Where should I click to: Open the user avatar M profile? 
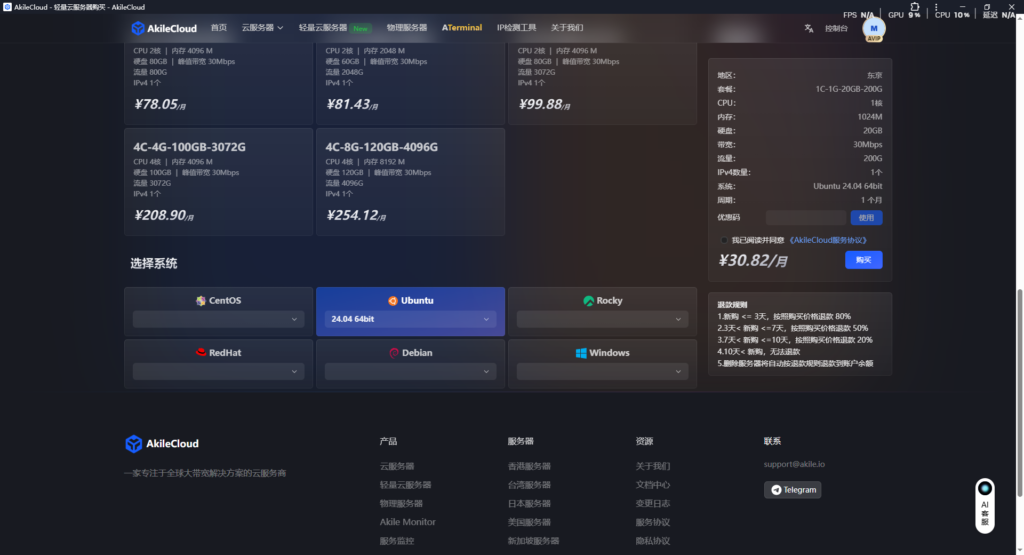[x=874, y=29]
